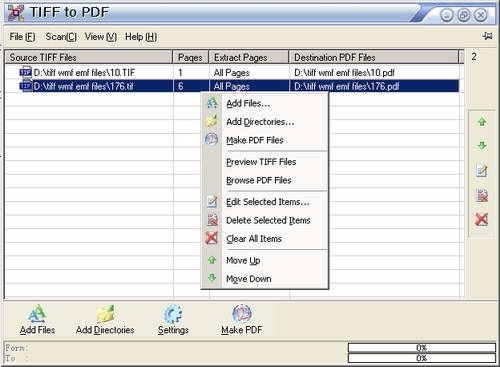Click All Pages cell for 10.TIF row
The image size is (500, 367).
232,72
